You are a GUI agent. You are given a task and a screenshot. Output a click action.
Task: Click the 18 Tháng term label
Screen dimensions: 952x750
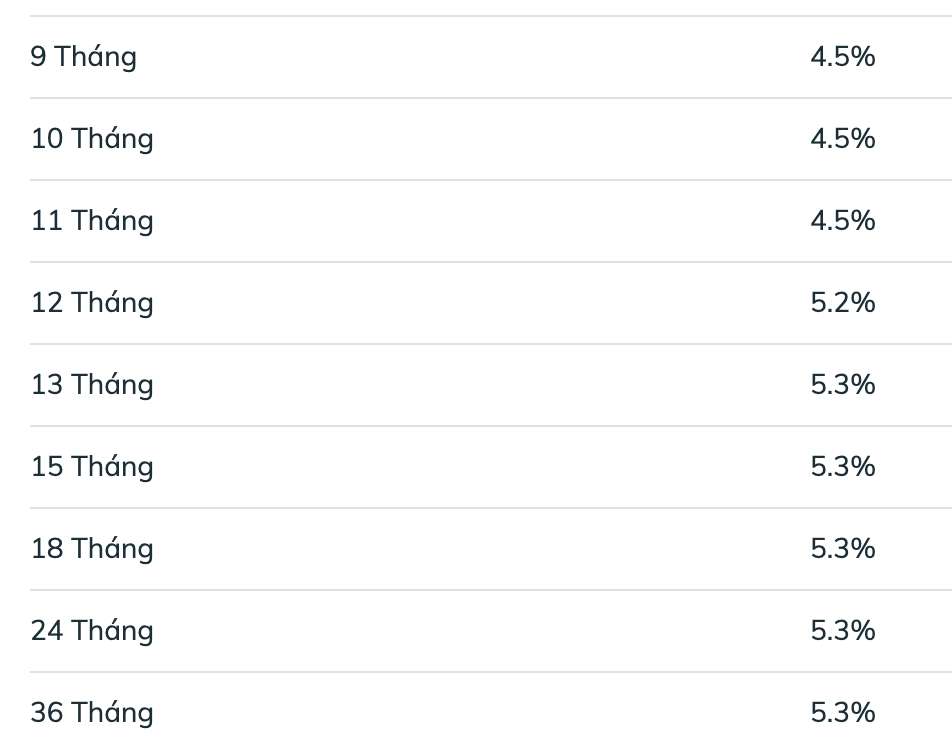click(x=92, y=549)
